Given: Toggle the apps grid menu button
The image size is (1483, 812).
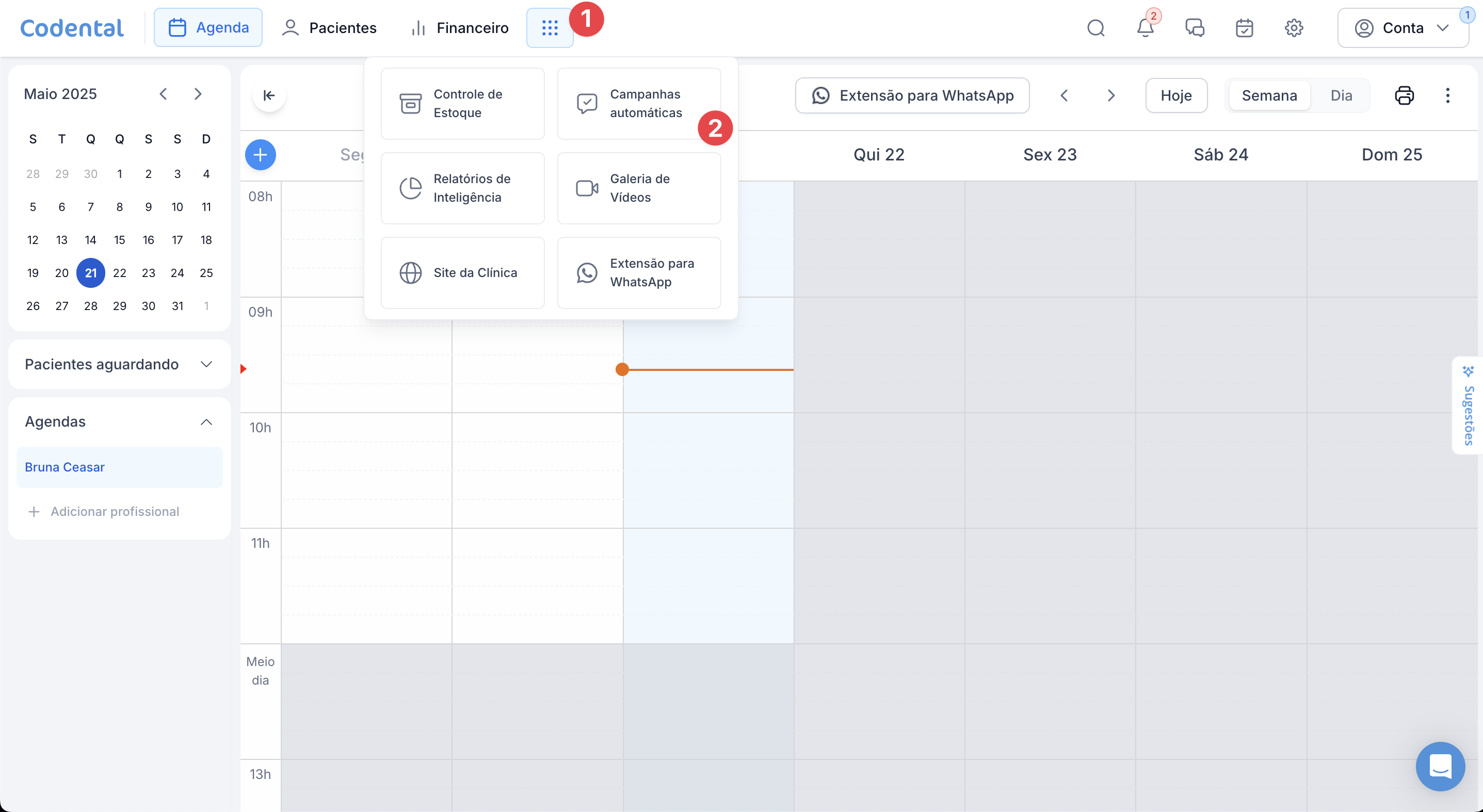Looking at the screenshot, I should pyautogui.click(x=550, y=28).
